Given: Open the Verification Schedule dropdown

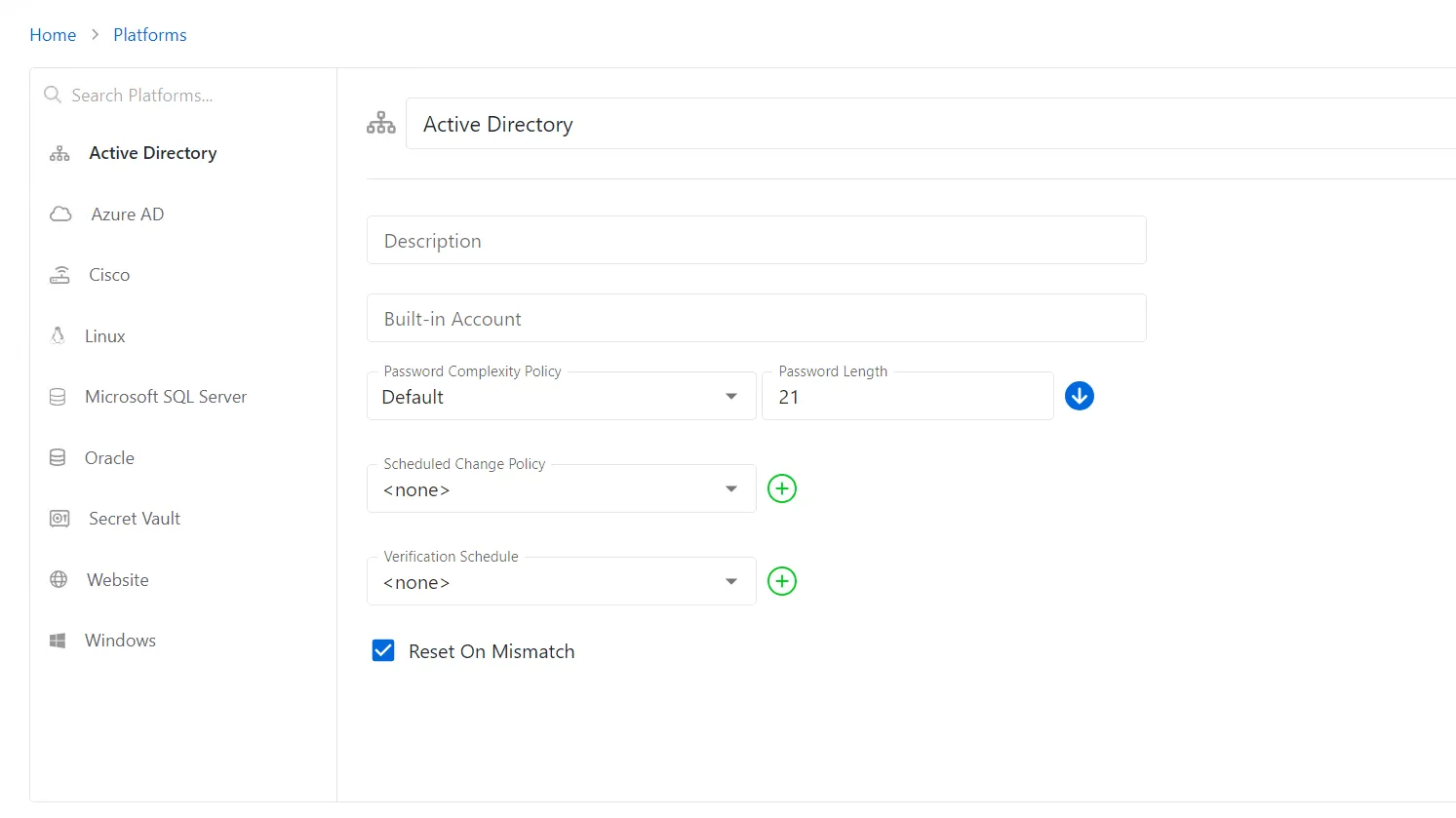Looking at the screenshot, I should pyautogui.click(x=562, y=581).
